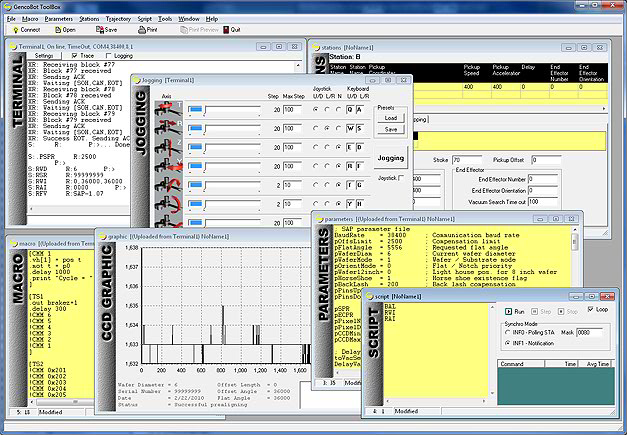Click the parameters window title icon

click(319, 219)
